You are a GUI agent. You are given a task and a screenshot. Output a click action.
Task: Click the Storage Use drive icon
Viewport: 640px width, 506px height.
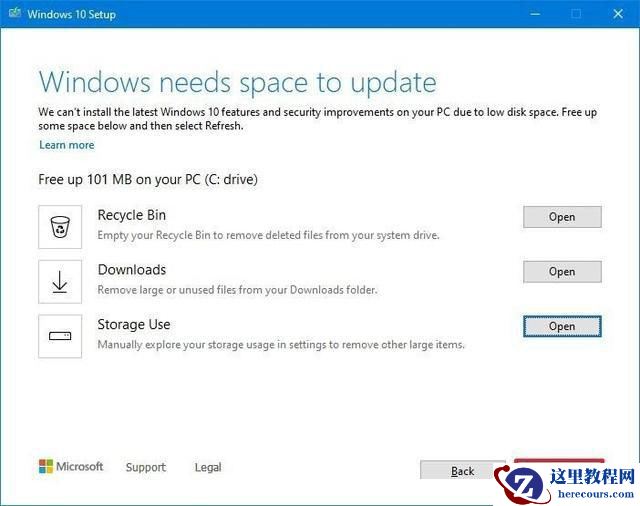(60, 336)
